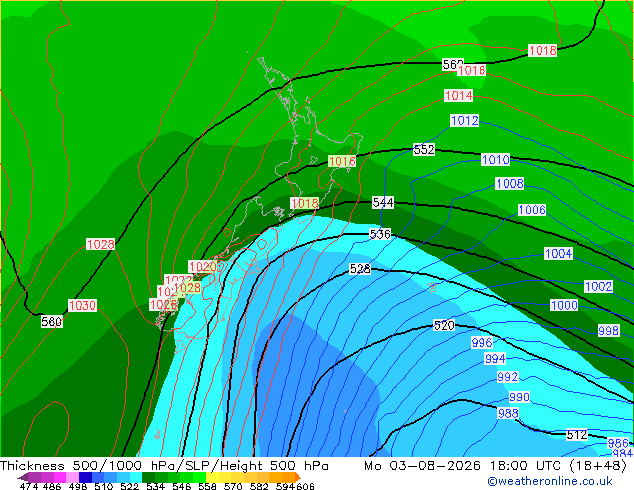The image size is (634, 490).
Task: Click the 1000 isobar label
Action: pyautogui.click(x=564, y=305)
